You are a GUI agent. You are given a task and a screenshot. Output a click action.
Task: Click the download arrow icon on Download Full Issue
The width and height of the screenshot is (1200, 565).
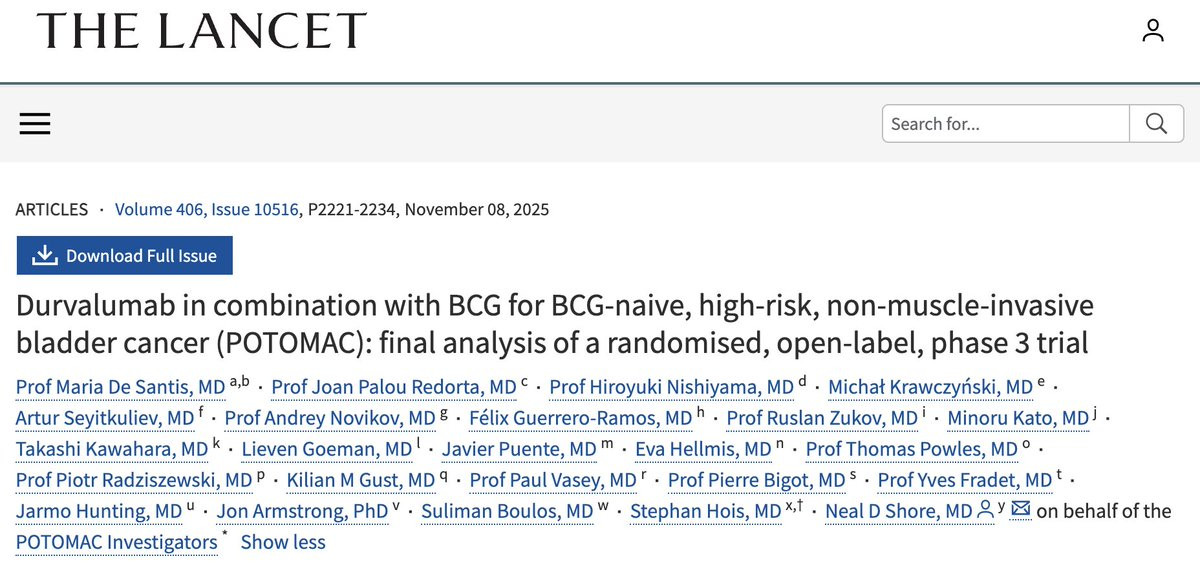tap(44, 256)
